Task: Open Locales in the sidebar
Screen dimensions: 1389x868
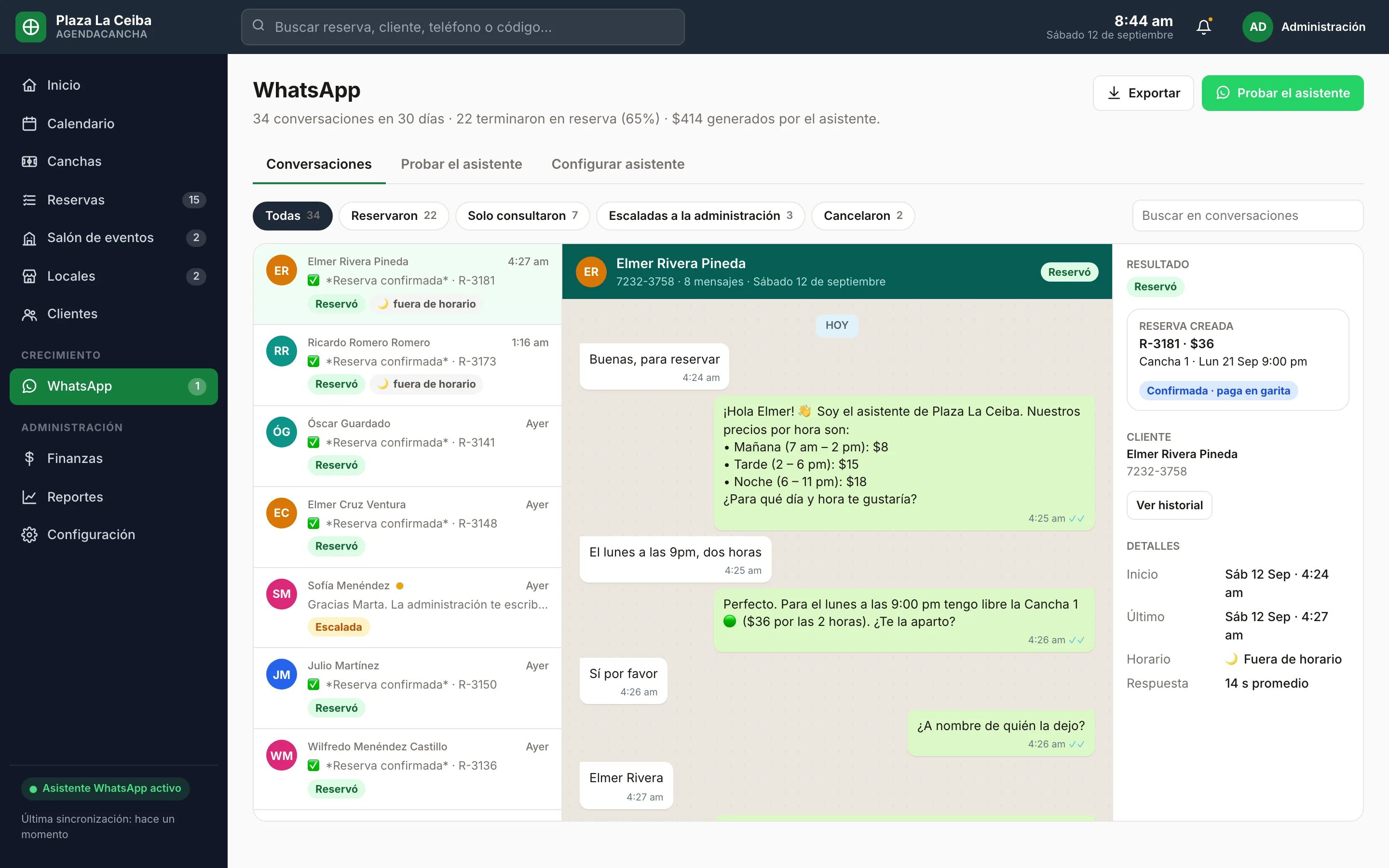Action: [x=114, y=276]
